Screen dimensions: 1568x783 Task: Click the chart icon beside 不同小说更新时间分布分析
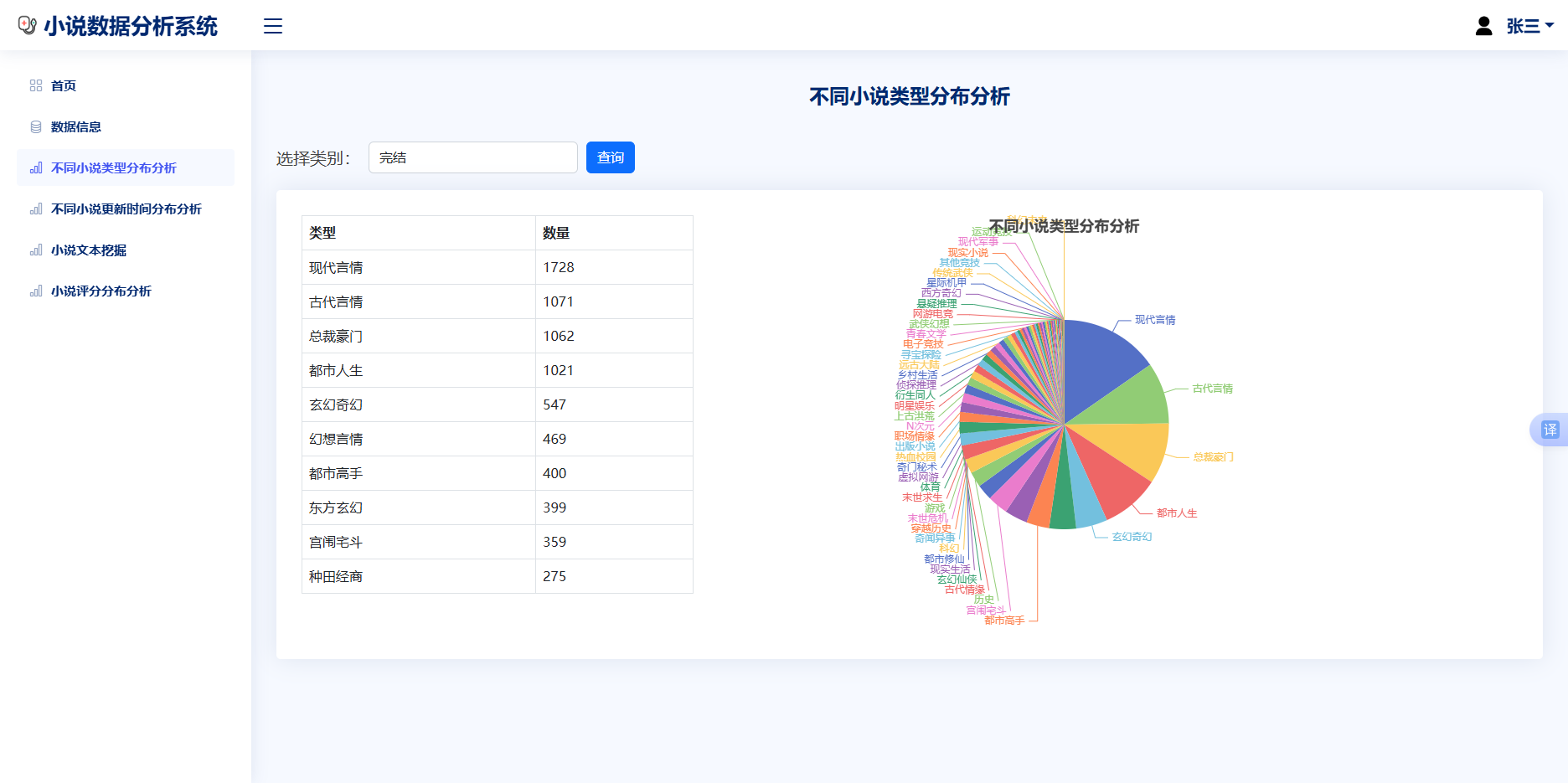pyautogui.click(x=36, y=209)
